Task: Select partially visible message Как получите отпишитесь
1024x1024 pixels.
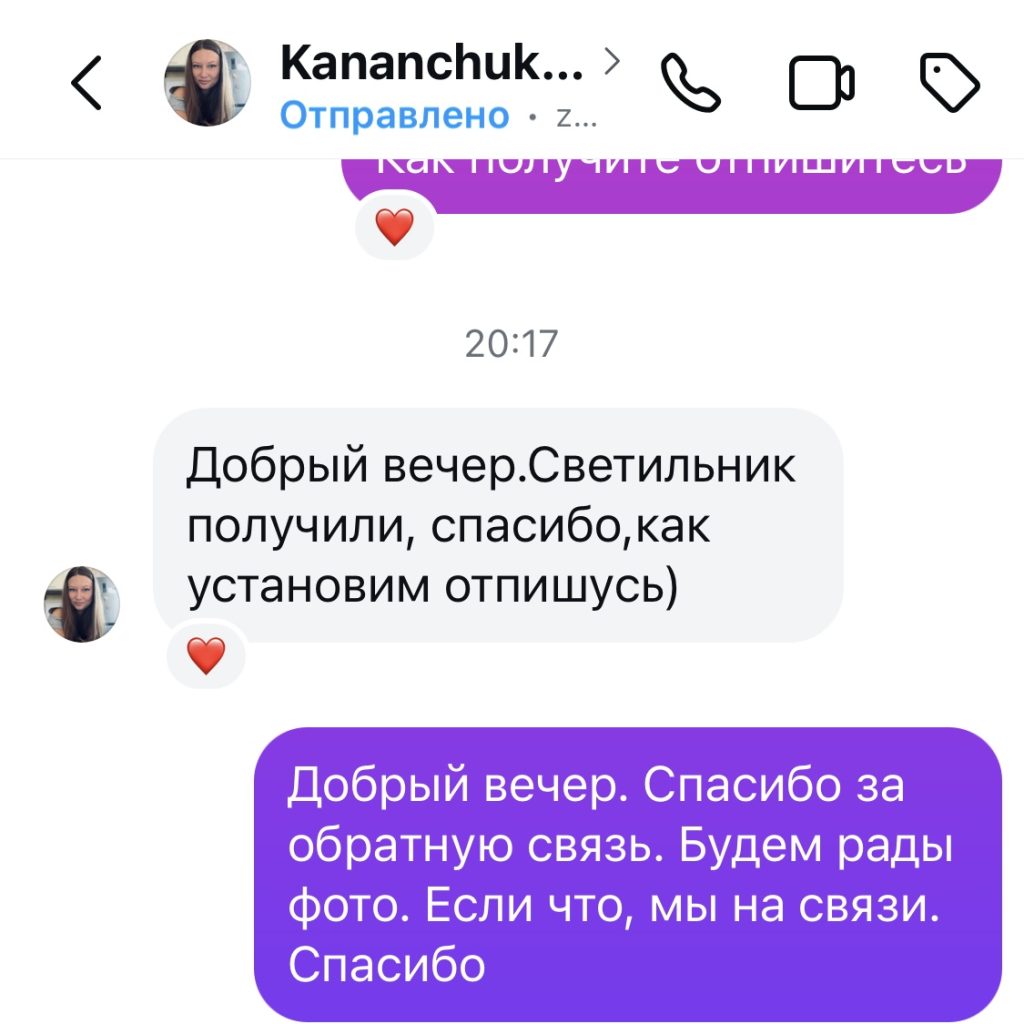Action: (x=671, y=185)
